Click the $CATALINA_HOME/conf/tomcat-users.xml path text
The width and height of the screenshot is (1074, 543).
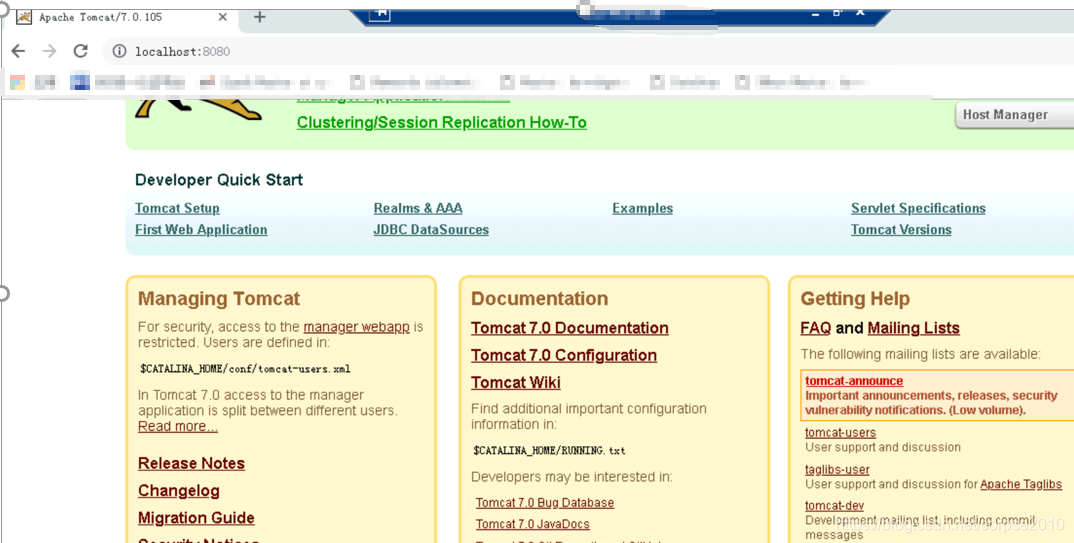tap(245, 368)
